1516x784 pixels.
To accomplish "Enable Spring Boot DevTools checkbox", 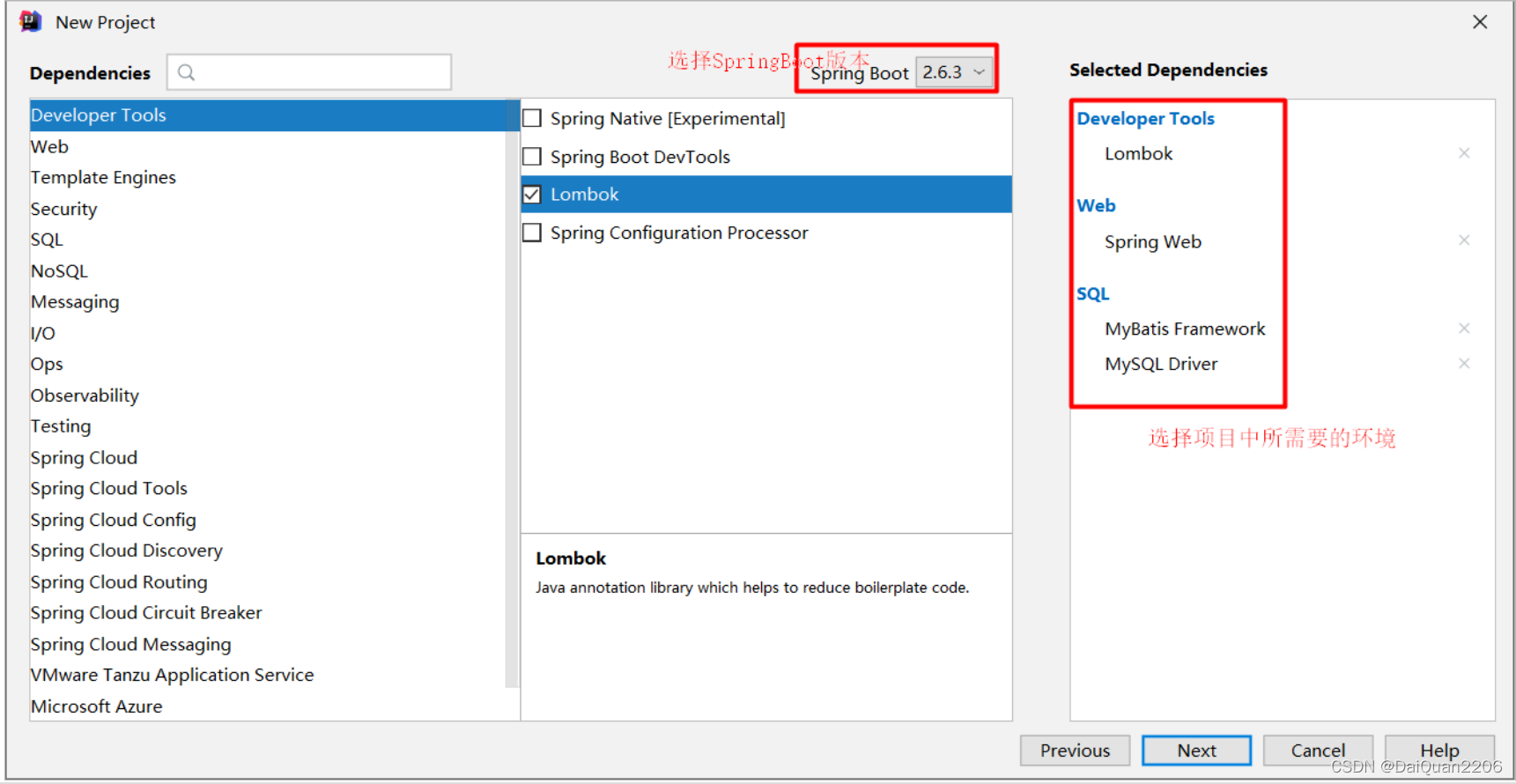I will pos(532,157).
